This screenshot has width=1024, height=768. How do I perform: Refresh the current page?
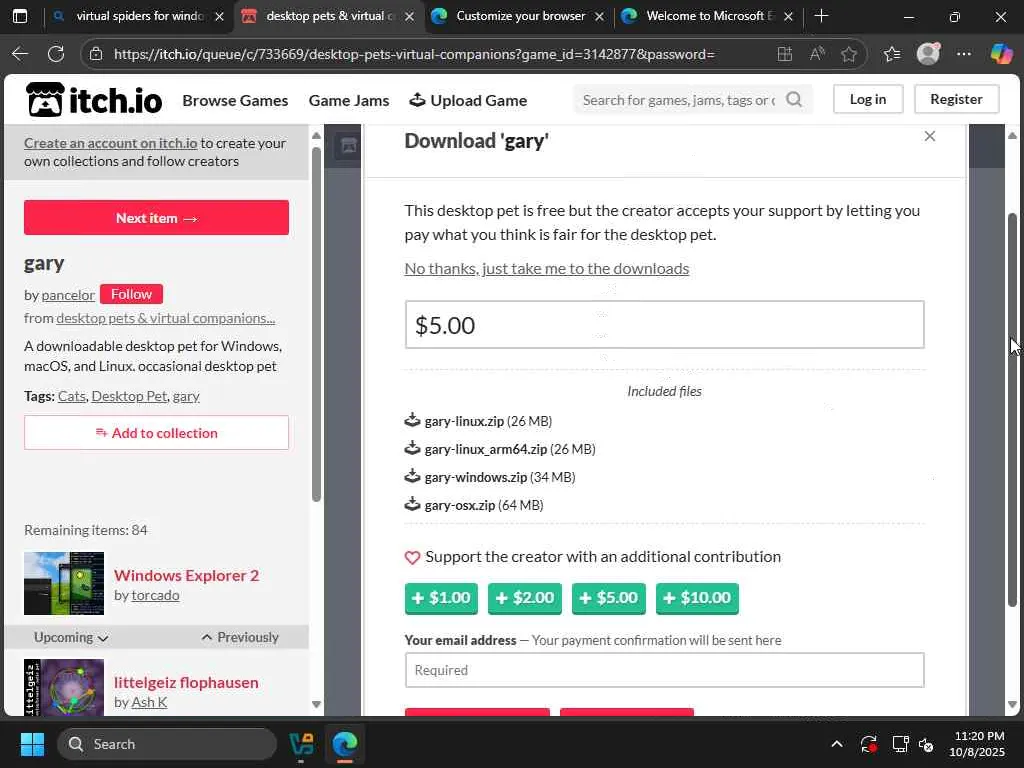(56, 54)
